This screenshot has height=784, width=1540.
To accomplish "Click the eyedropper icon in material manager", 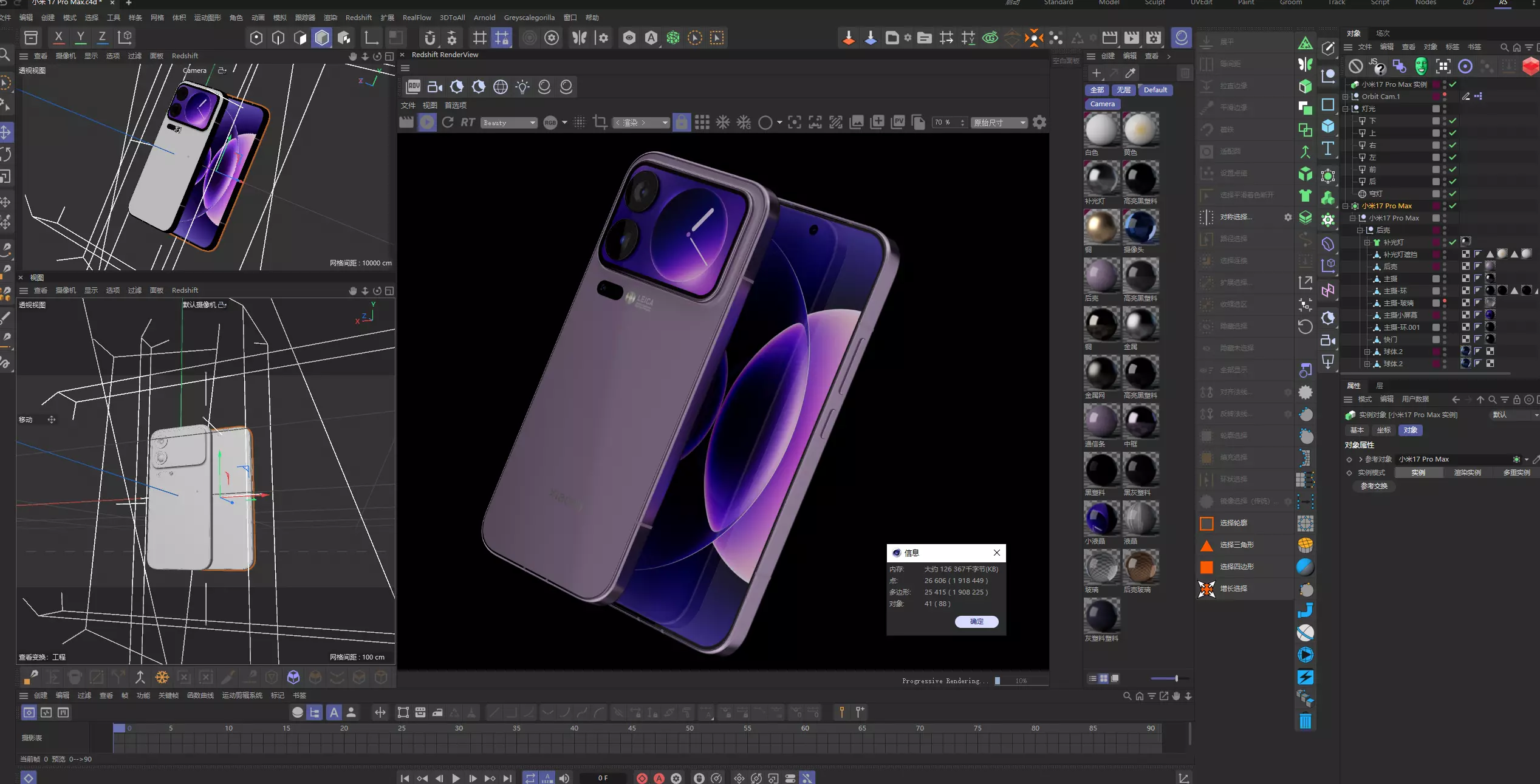I will click(1130, 73).
